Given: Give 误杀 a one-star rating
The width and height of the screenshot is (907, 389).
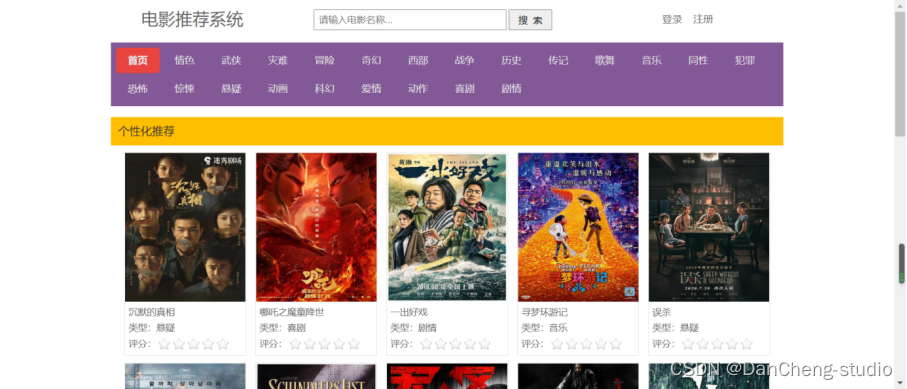Looking at the screenshot, I should (x=688, y=344).
